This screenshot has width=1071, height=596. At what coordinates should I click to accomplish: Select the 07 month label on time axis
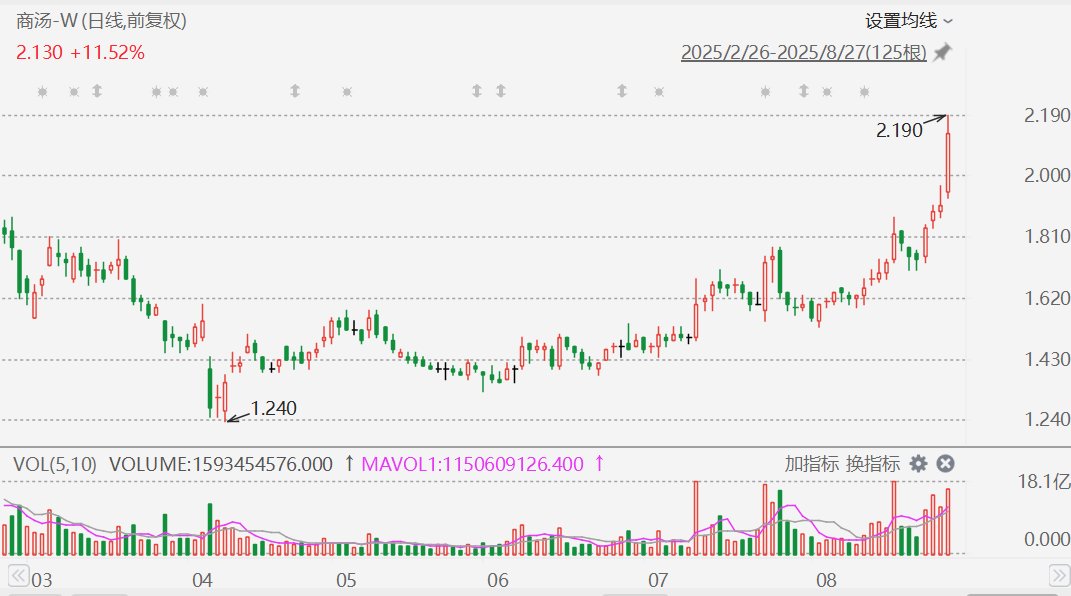(x=657, y=580)
